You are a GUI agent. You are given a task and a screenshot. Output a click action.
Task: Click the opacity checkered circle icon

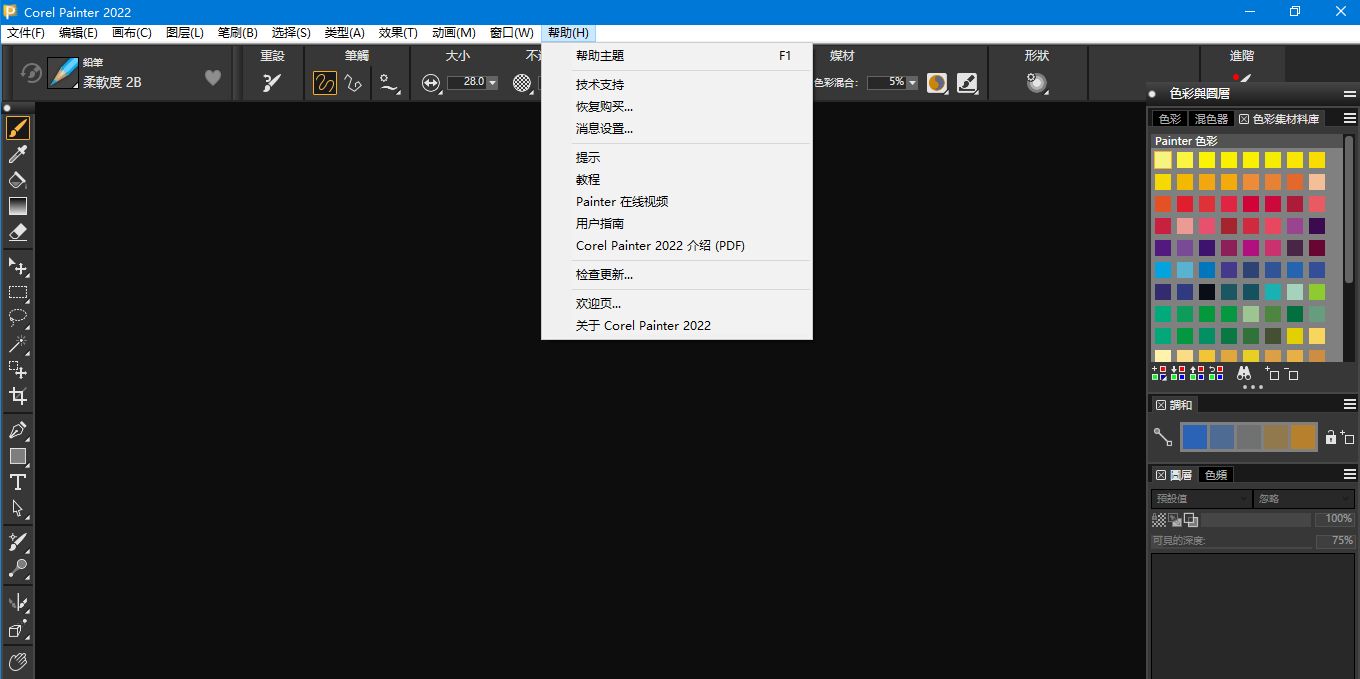(522, 83)
